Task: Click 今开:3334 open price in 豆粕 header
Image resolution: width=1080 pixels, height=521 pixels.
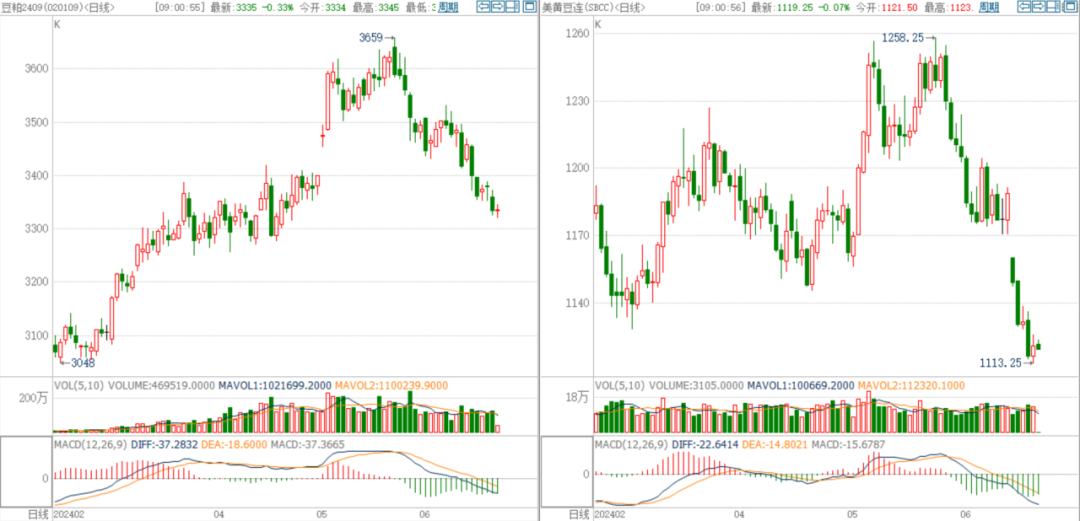Action: point(323,8)
